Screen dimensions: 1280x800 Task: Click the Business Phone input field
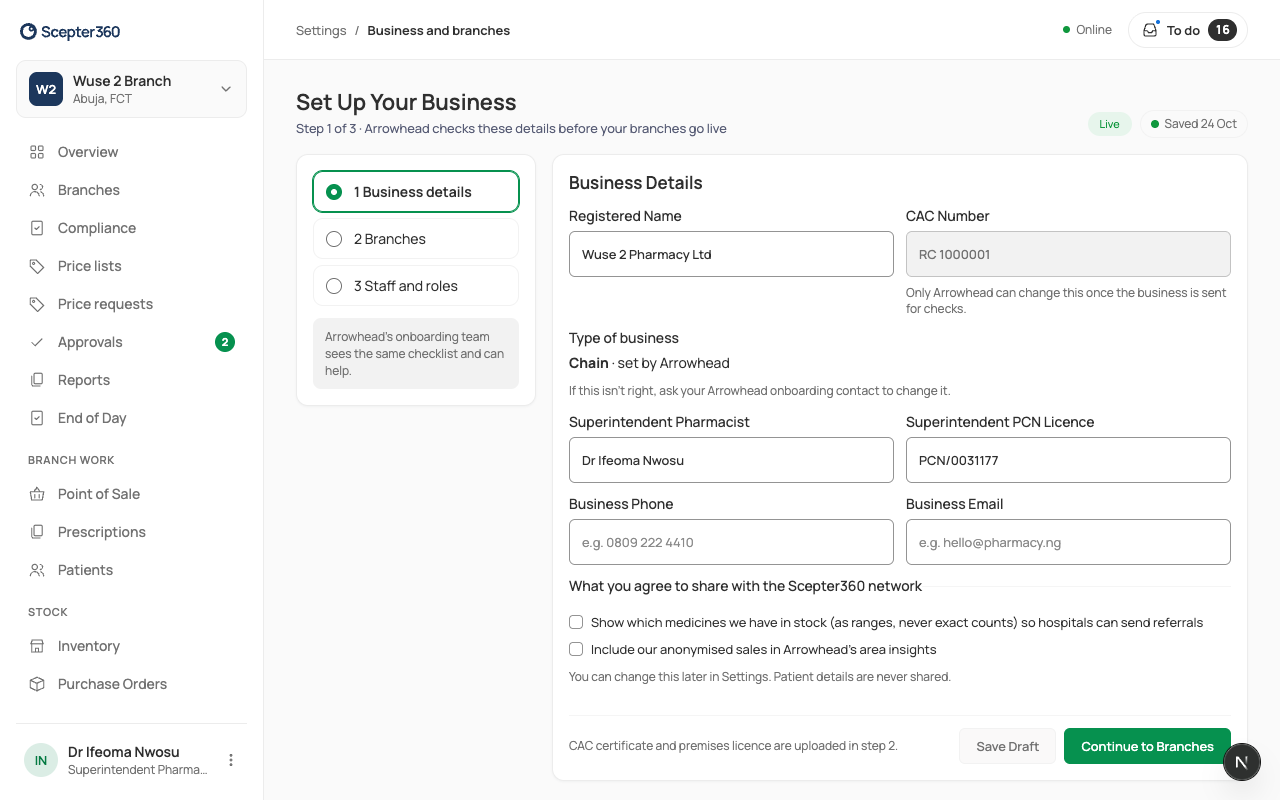point(731,542)
